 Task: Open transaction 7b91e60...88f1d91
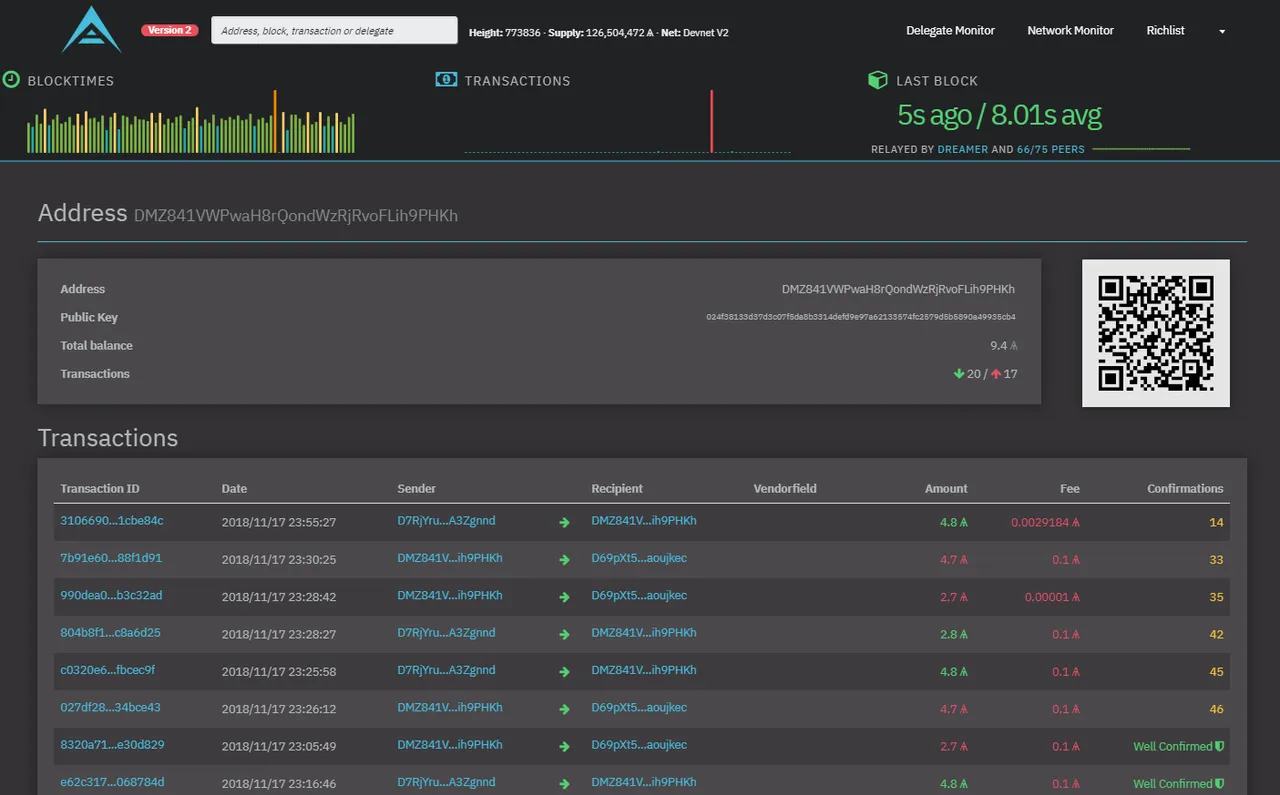tap(111, 558)
